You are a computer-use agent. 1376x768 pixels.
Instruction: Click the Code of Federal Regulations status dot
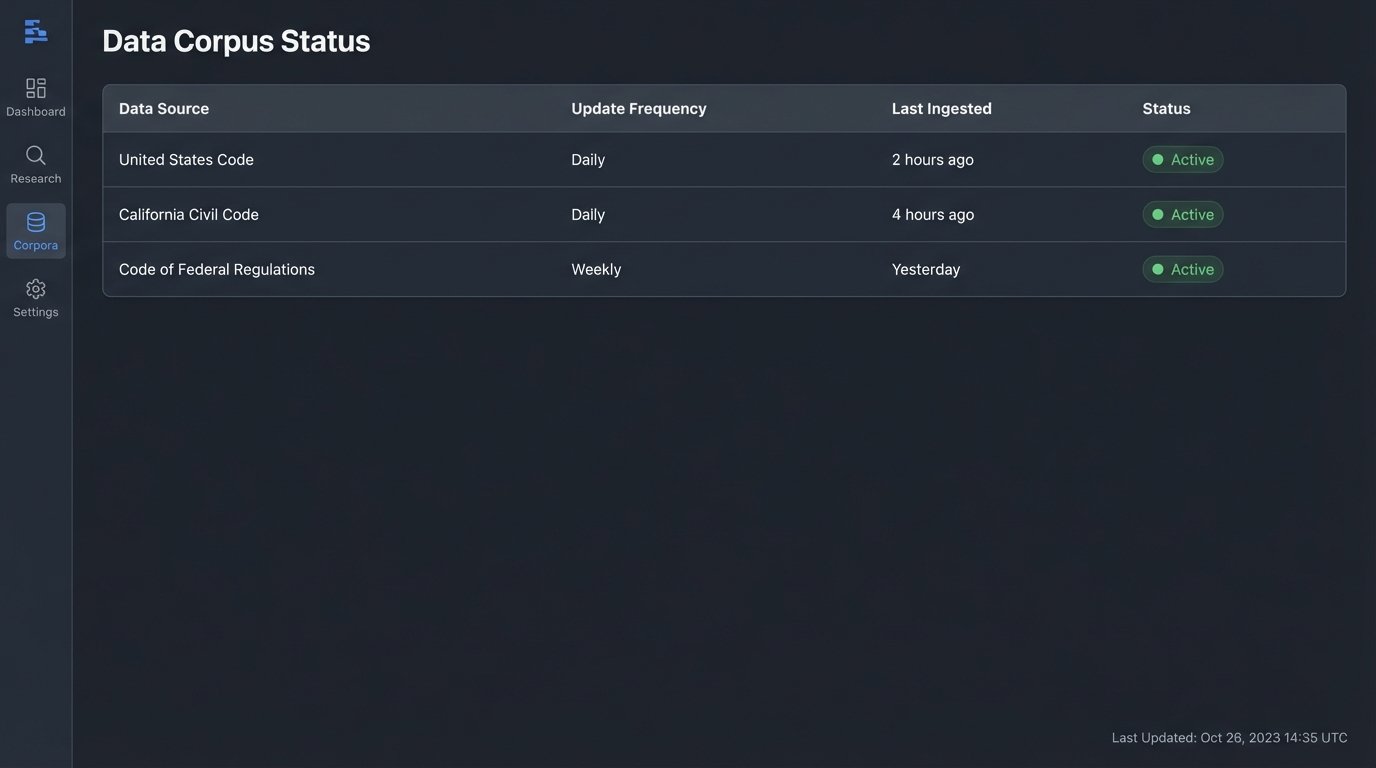tap(1158, 270)
